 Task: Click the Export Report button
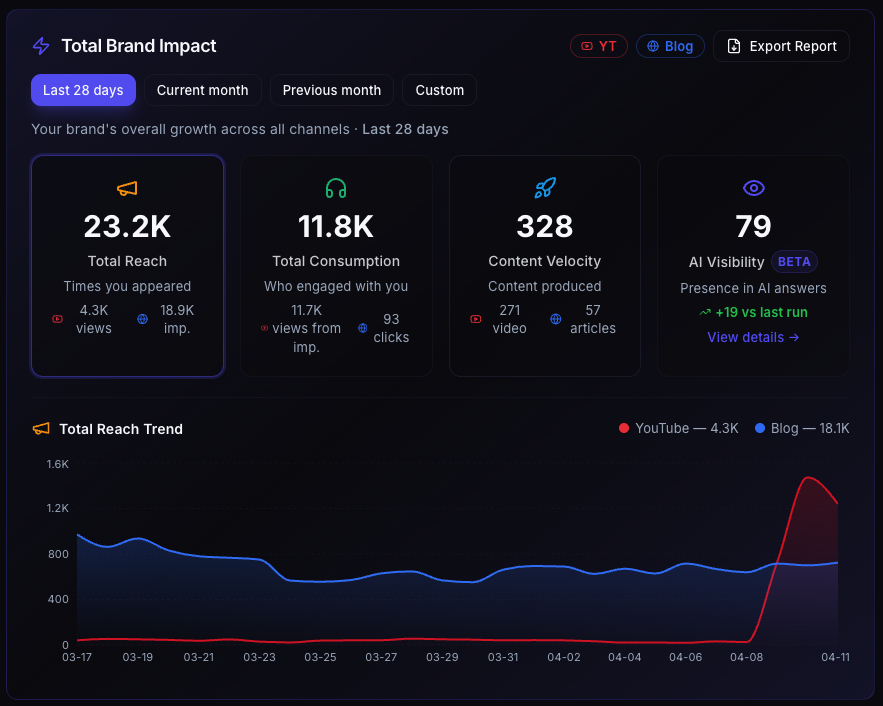pos(781,45)
